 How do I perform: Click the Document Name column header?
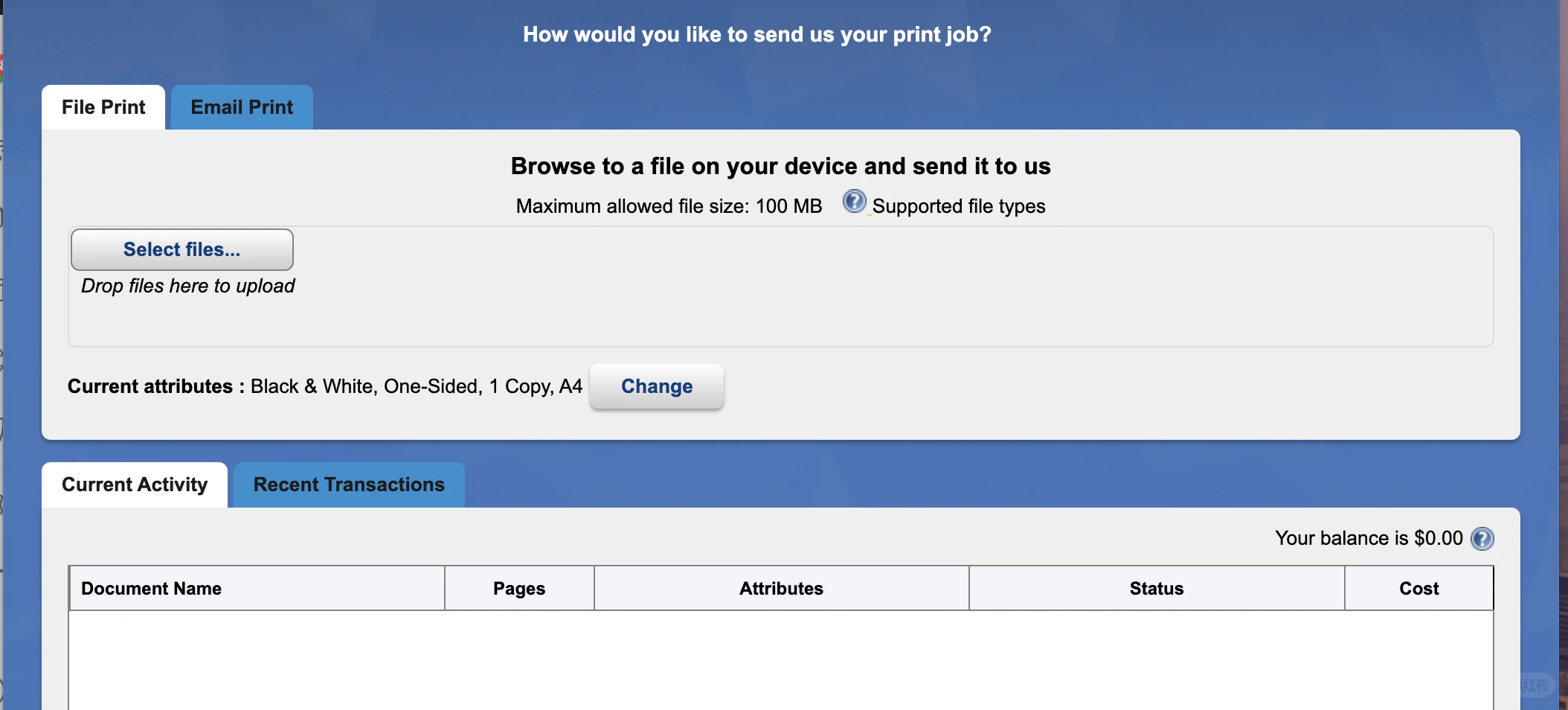(152, 589)
